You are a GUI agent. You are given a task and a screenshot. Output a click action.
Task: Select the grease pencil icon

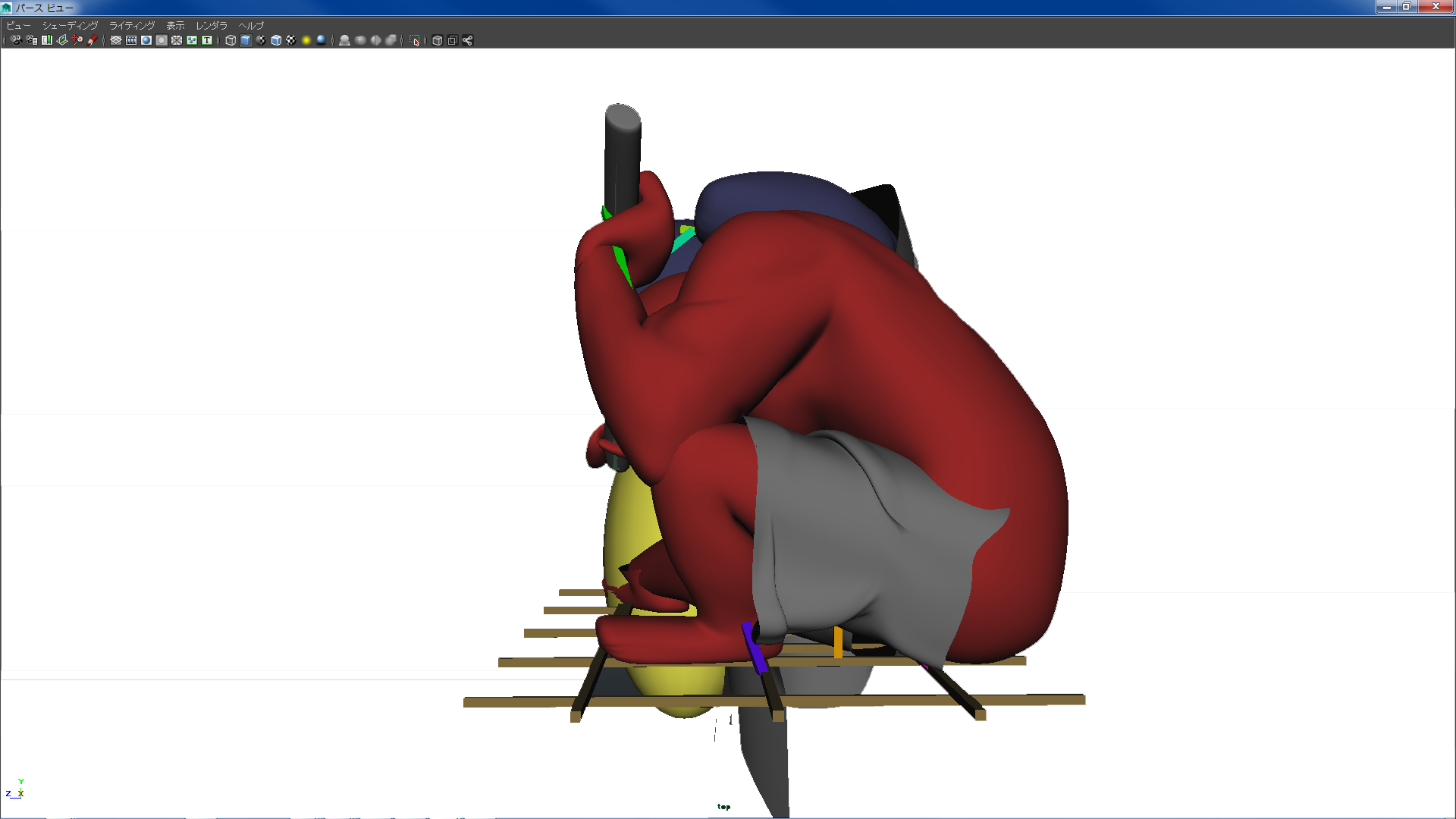(93, 40)
